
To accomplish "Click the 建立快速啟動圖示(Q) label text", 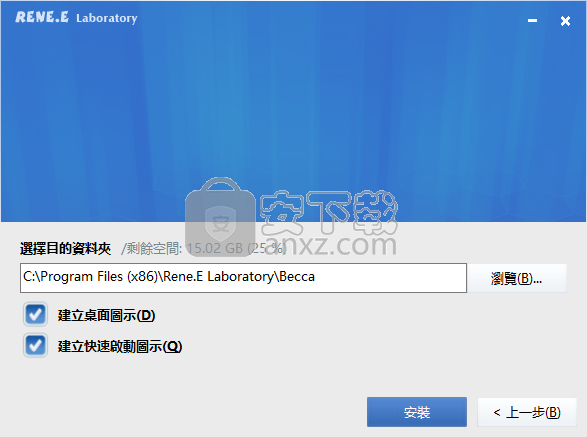I will pyautogui.click(x=120, y=346).
